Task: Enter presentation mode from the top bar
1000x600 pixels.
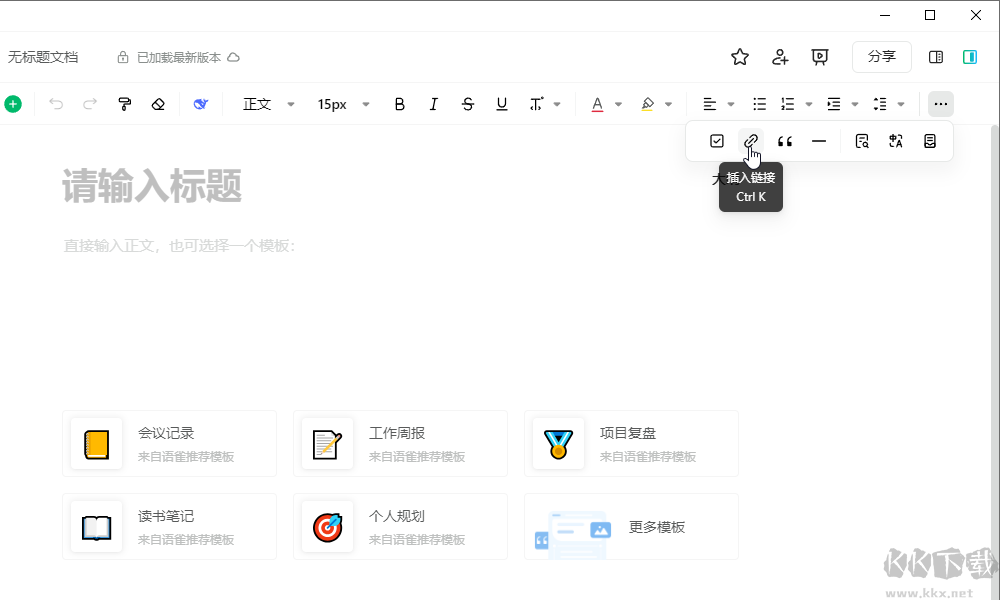Action: [x=820, y=57]
